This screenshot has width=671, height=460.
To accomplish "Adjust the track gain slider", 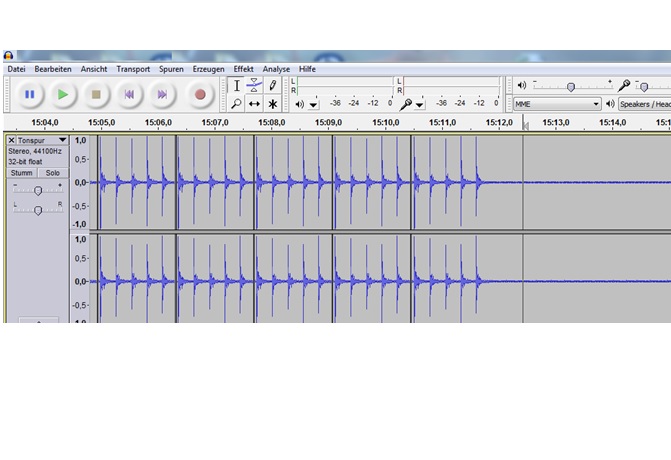I will [x=38, y=189].
